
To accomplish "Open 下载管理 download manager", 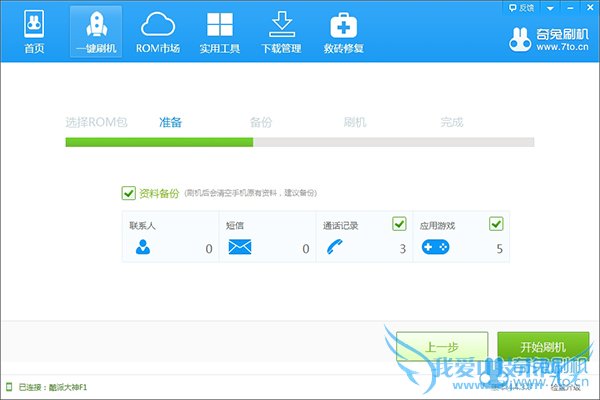I will tap(281, 32).
